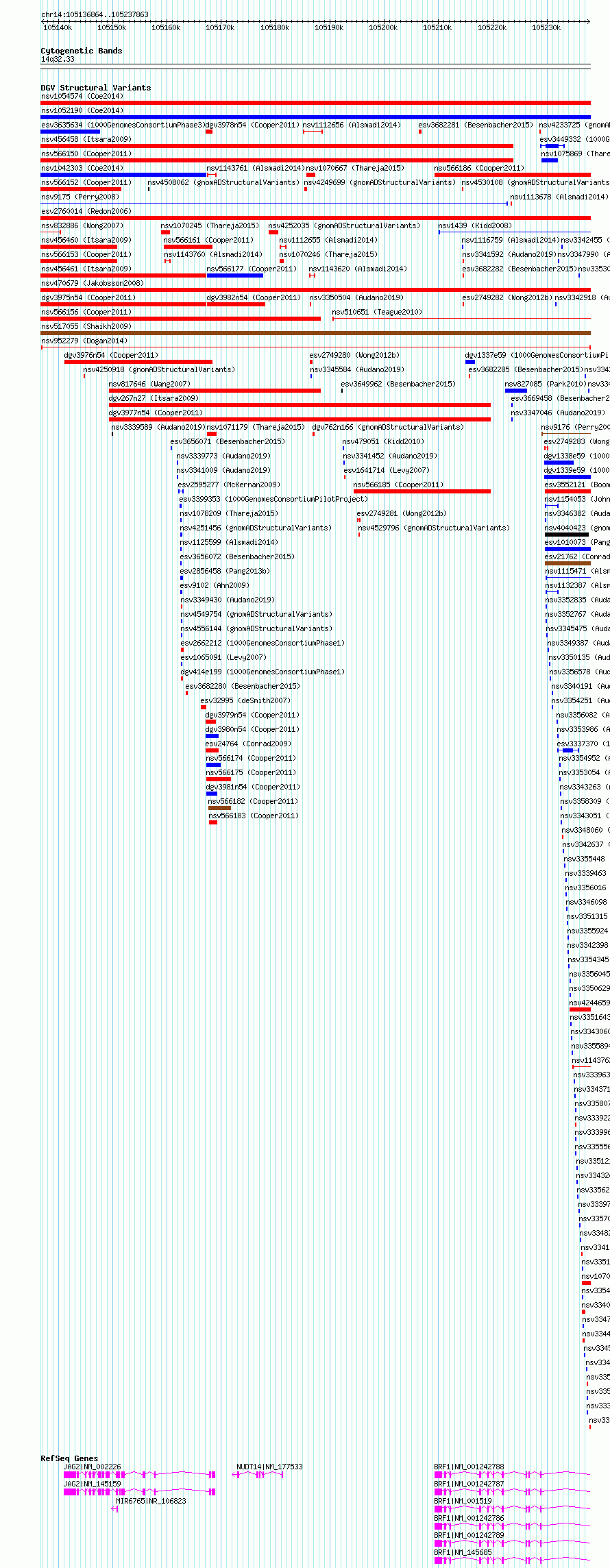Click the 105200k ruler position label
Image resolution: width=610 pixels, height=1568 pixels.
pyautogui.click(x=383, y=27)
